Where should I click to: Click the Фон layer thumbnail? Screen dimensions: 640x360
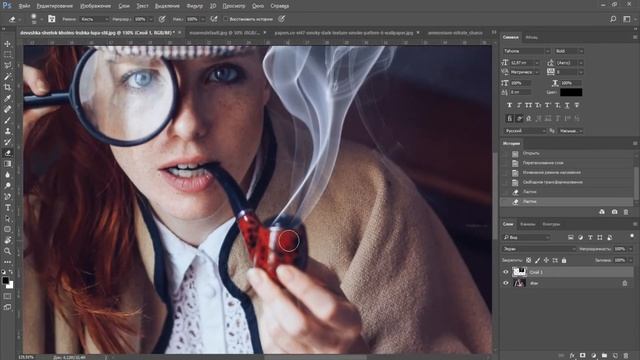point(519,283)
